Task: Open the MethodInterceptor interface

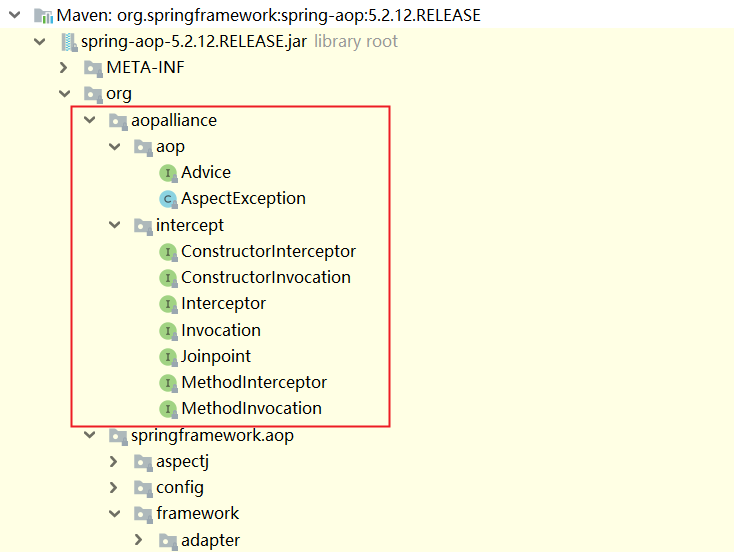Action: pos(254,383)
